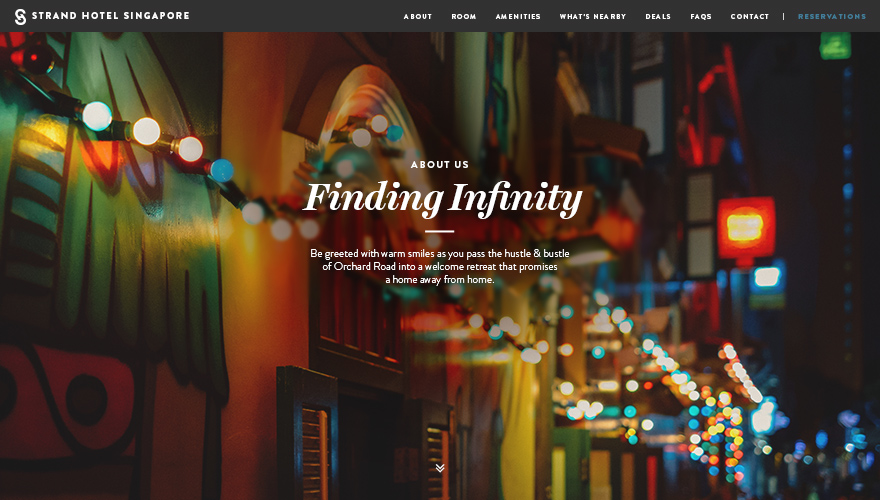
Task: Visit the FAQs page
Action: click(700, 17)
